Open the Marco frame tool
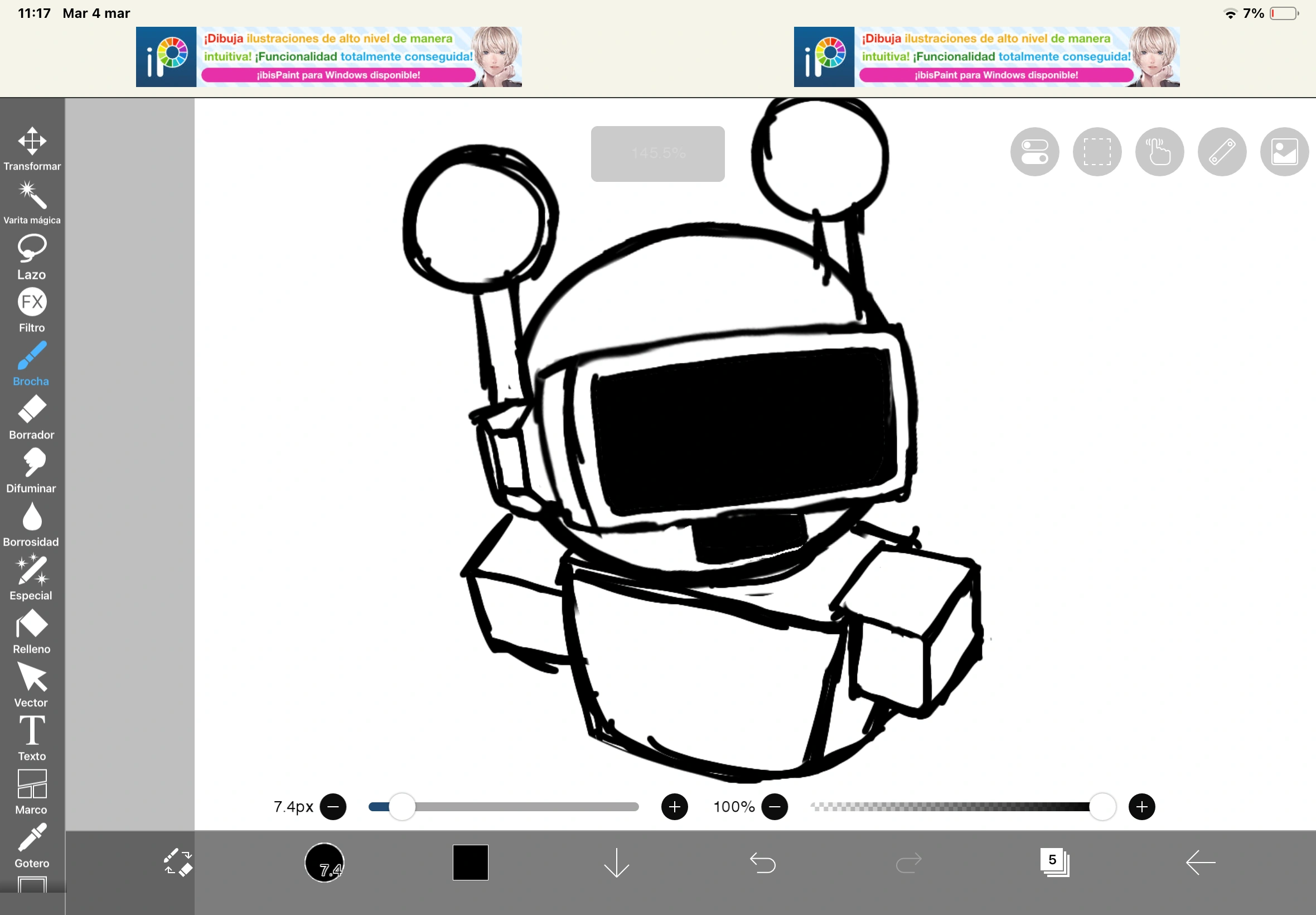1316x915 pixels. tap(32, 789)
